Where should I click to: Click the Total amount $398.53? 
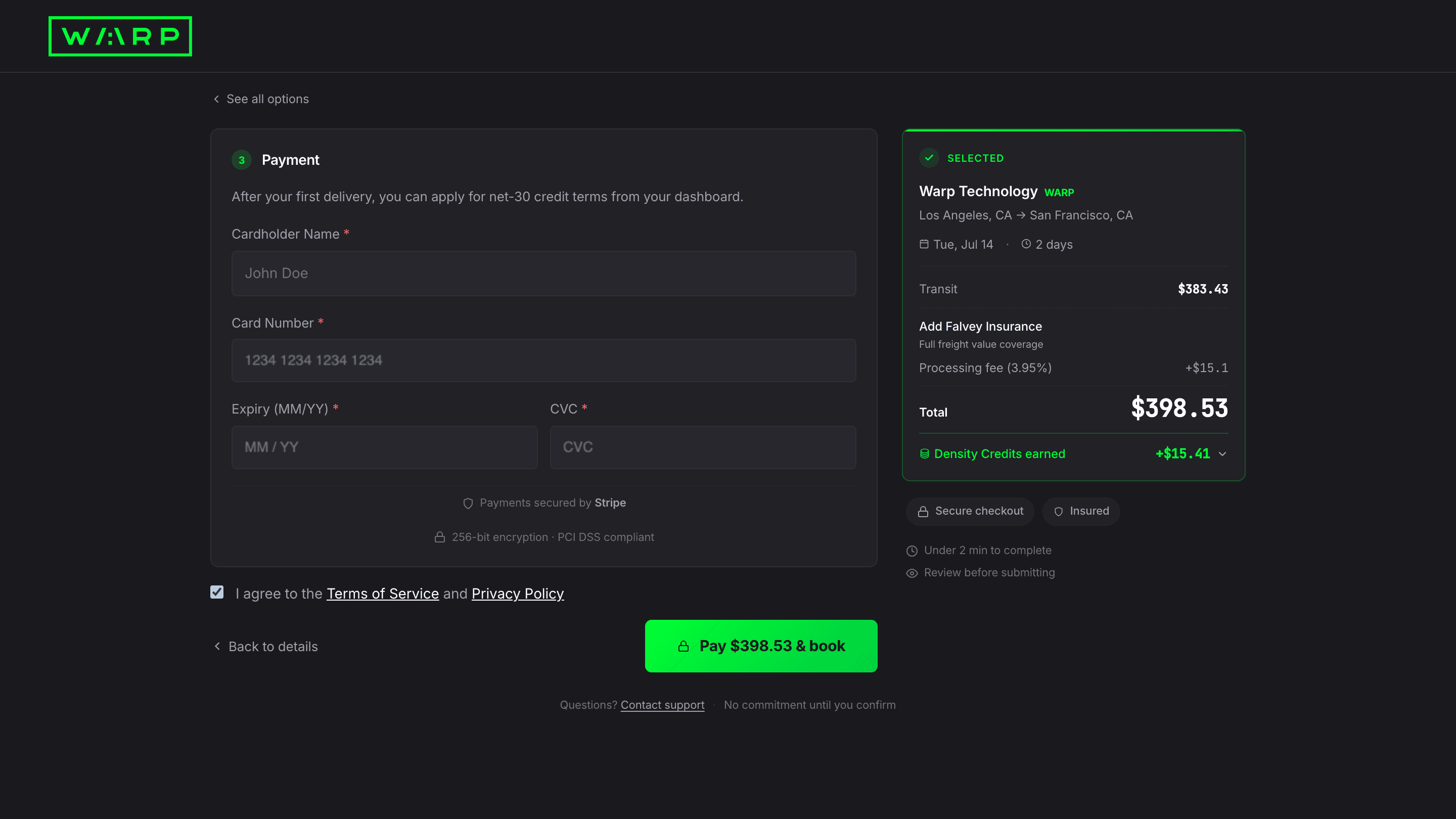point(1179,408)
